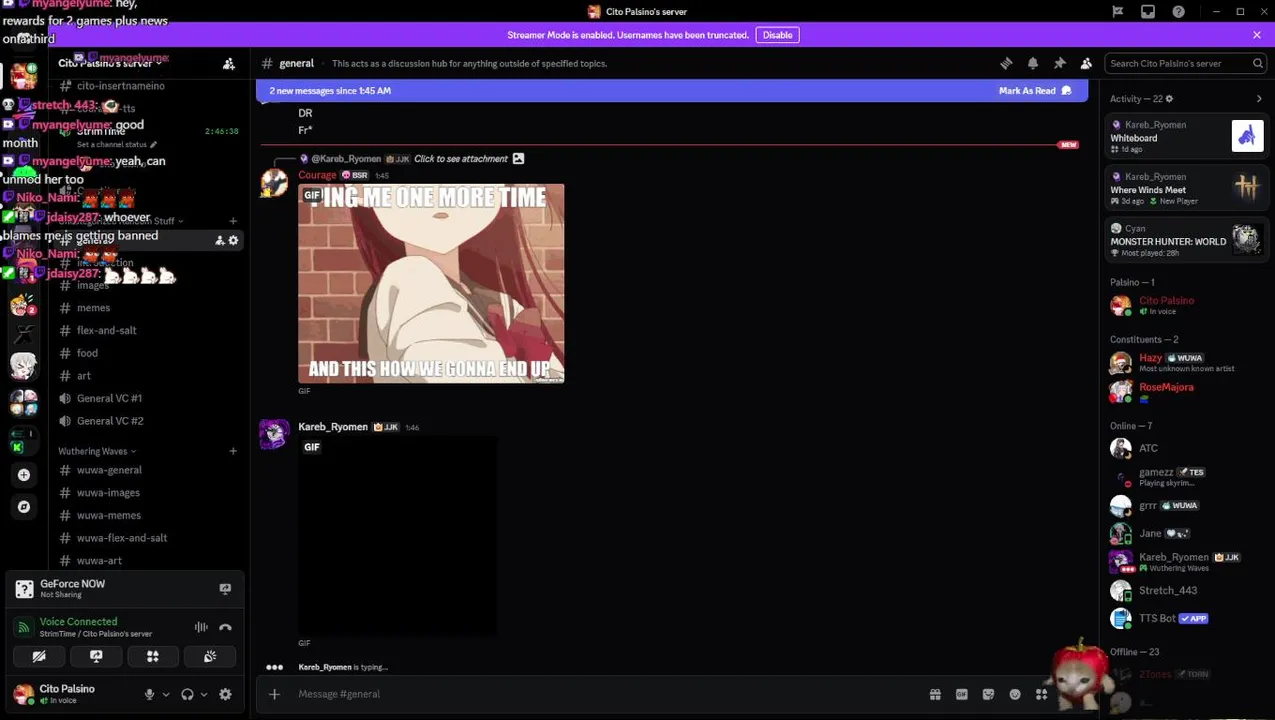The image size is (1275, 720).
Task: Open the apps launcher in message bar
Action: coord(1041,694)
